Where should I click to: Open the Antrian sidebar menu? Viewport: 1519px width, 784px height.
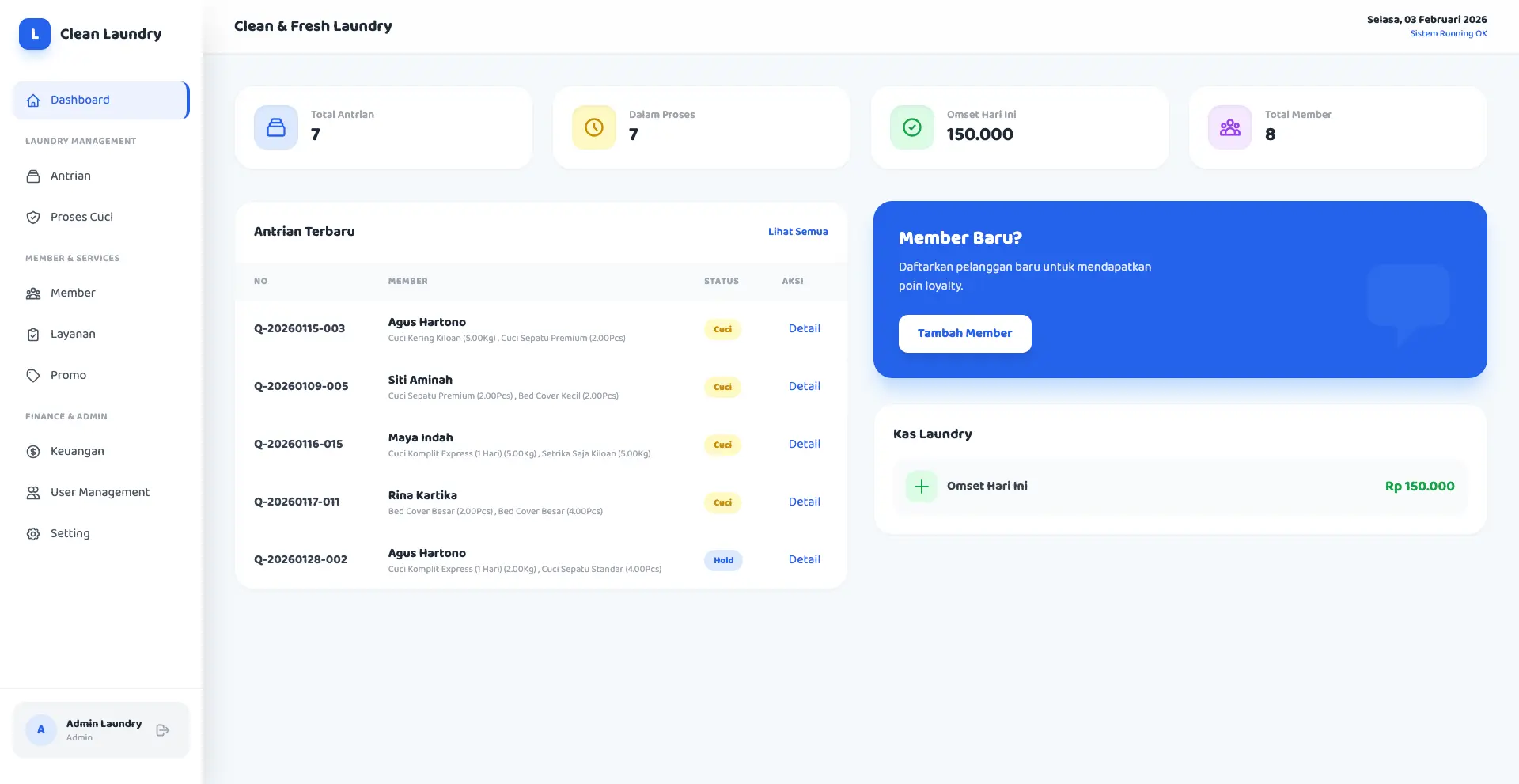70,176
